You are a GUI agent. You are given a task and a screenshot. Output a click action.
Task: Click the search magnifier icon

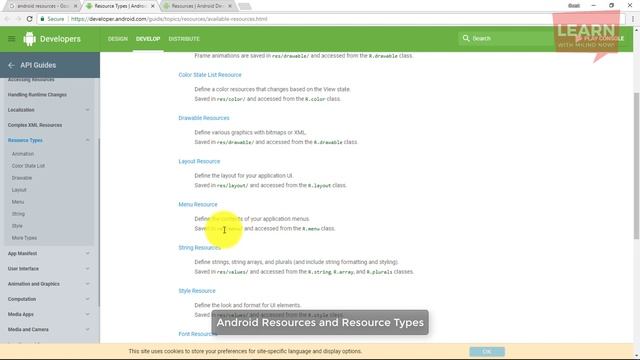pos(466,38)
